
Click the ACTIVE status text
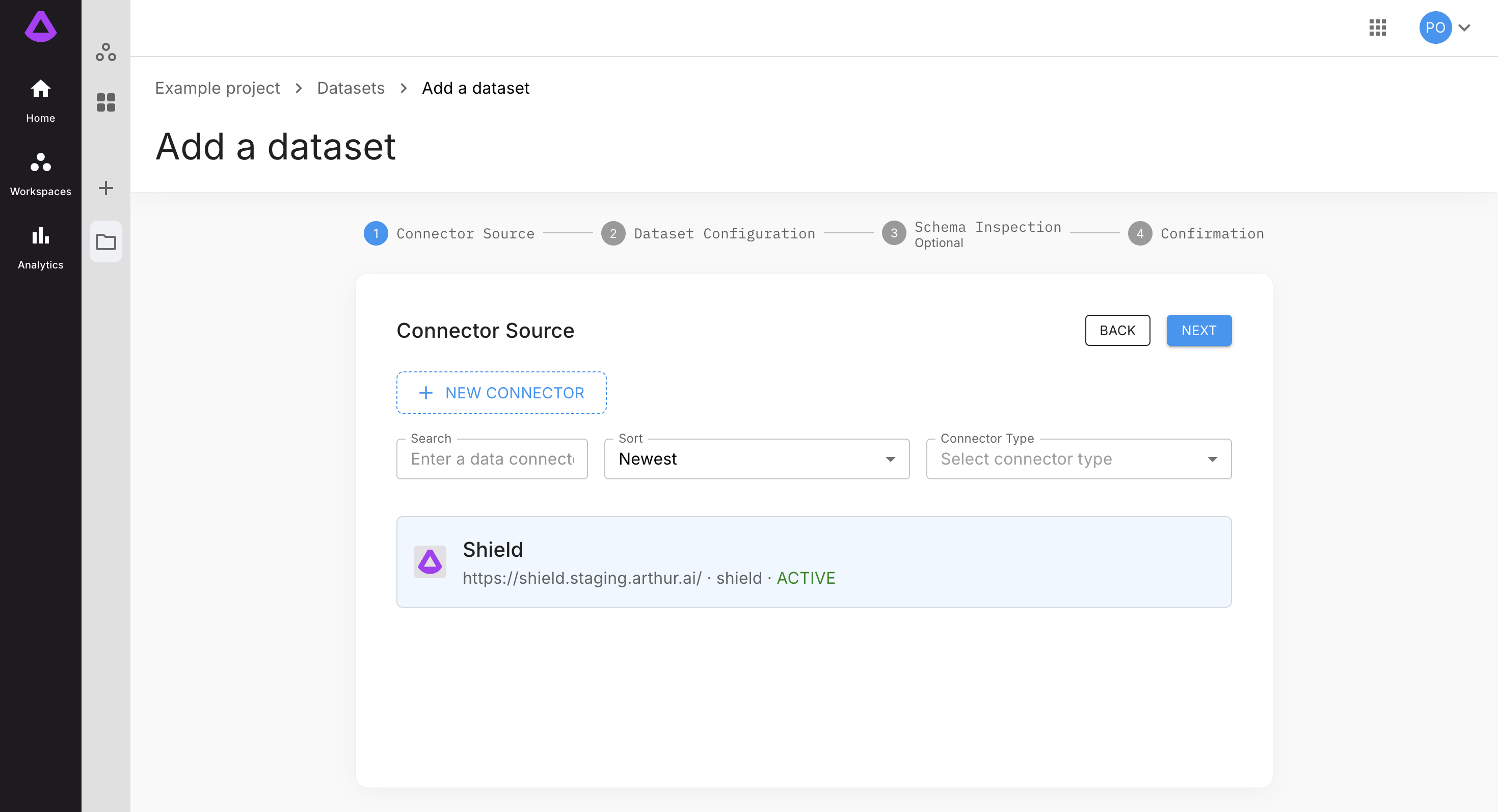click(806, 578)
